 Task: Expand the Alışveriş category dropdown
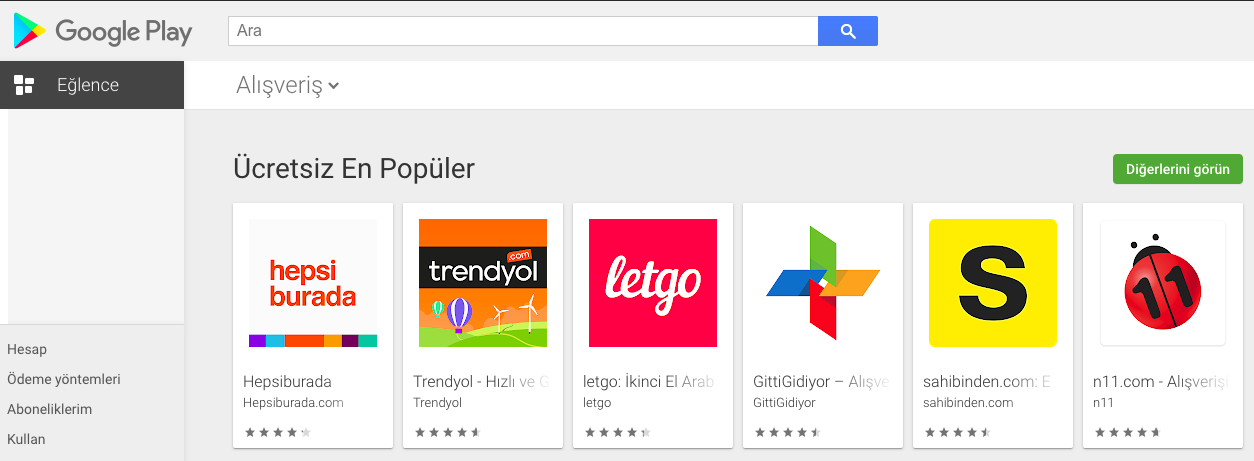[288, 86]
